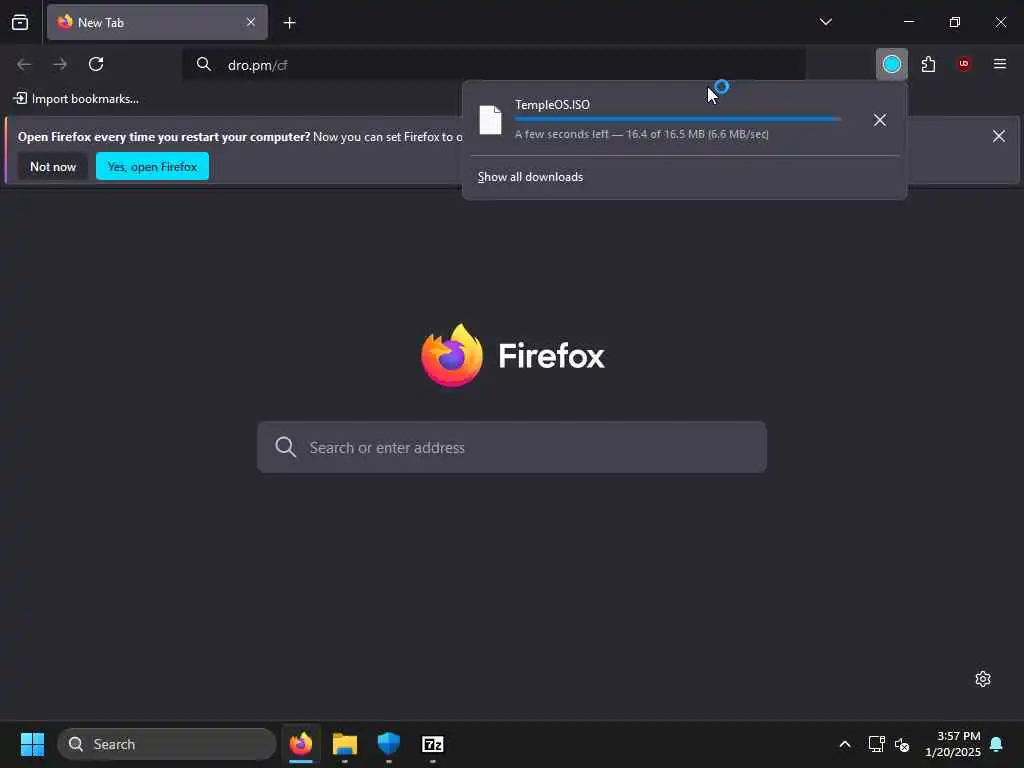Image resolution: width=1024 pixels, height=768 pixels.
Task: Click the TempleOS.ISO file icon
Action: 490,120
